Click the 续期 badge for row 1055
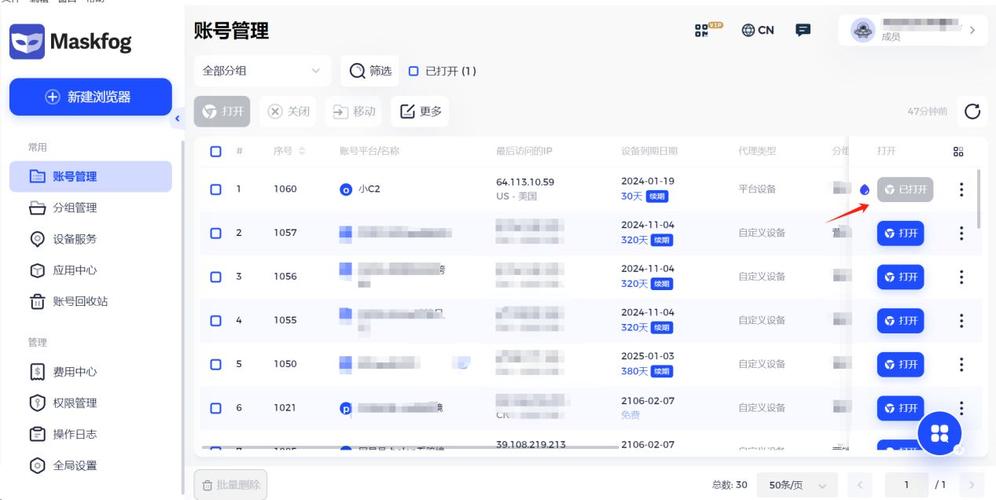Screen dimensions: 996x500 (x=662, y=328)
